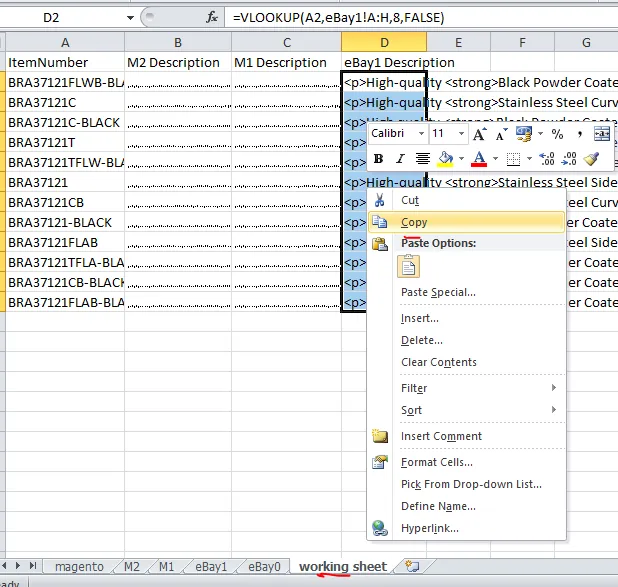Screen dimensions: 618x587
Task: Select Insert... in context menu
Action: tap(466, 318)
